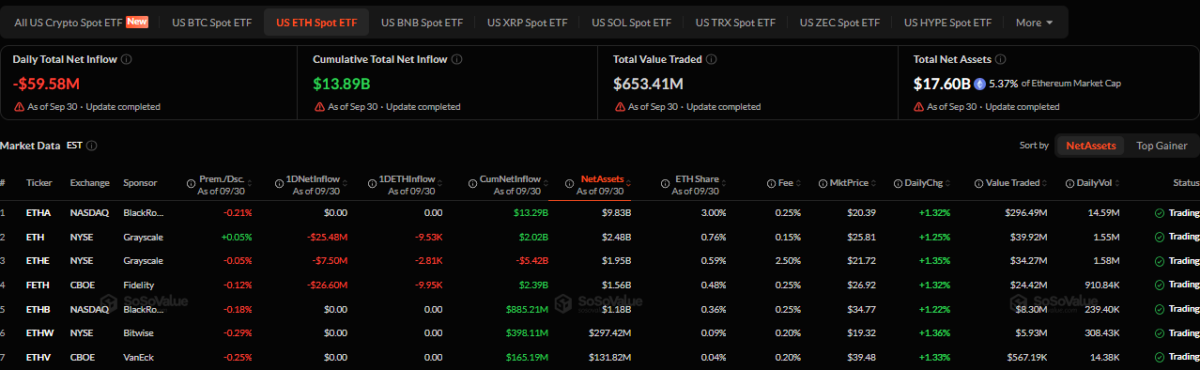The width and height of the screenshot is (1200, 370).
Task: Click the VanEck sponsor cell
Action: [139, 357]
